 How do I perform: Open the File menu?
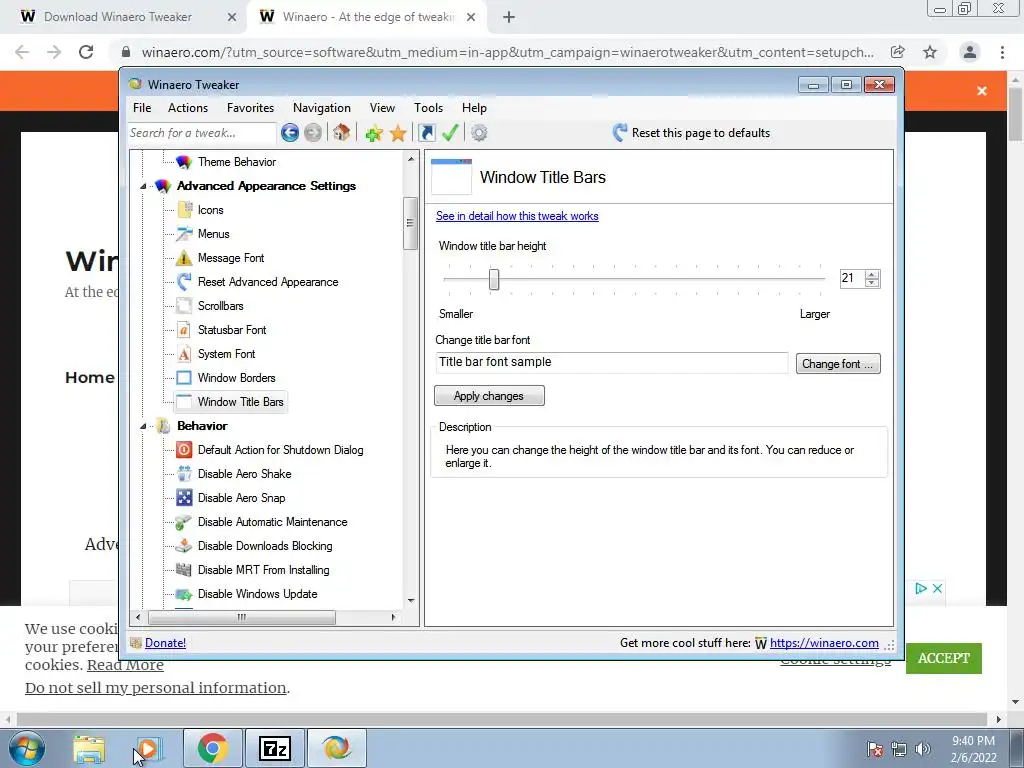[142, 108]
